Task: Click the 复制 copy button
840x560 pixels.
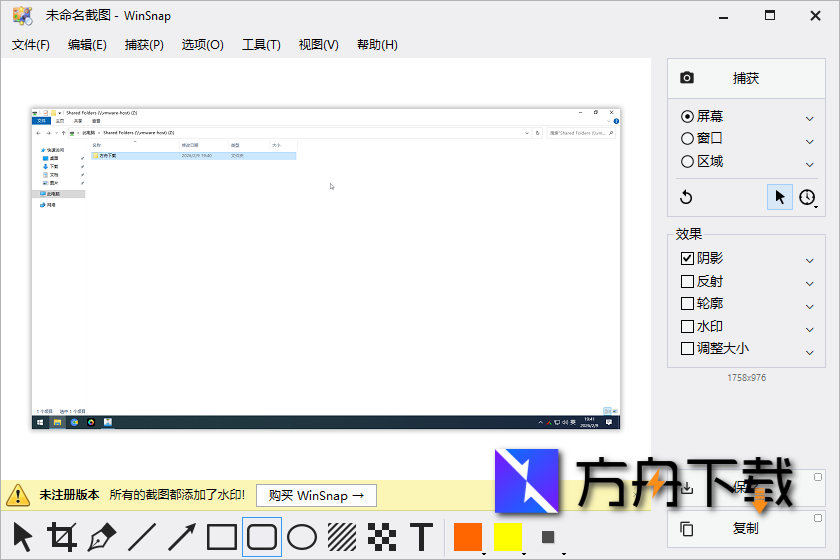Action: point(746,529)
